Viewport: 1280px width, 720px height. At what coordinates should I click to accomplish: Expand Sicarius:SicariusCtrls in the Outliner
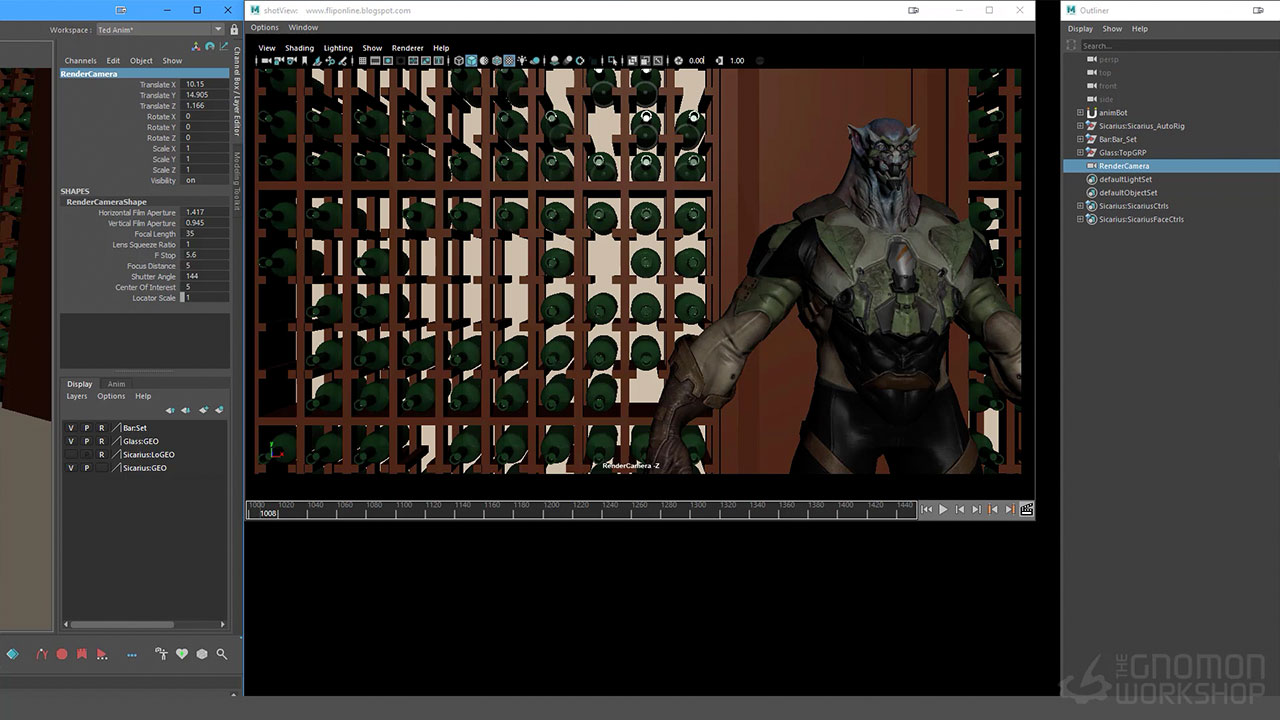click(x=1080, y=206)
